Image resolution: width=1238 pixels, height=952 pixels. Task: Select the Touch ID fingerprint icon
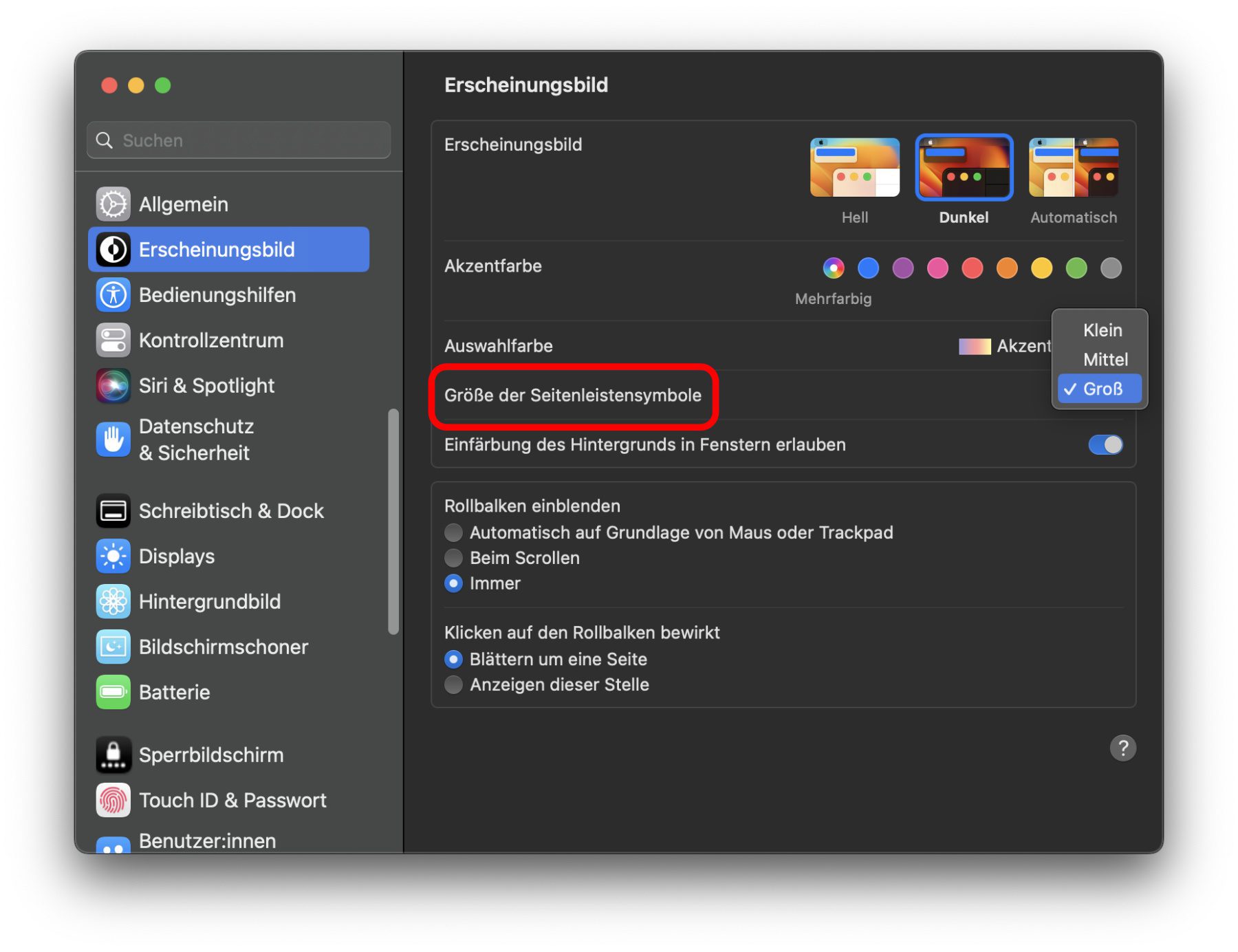point(113,800)
